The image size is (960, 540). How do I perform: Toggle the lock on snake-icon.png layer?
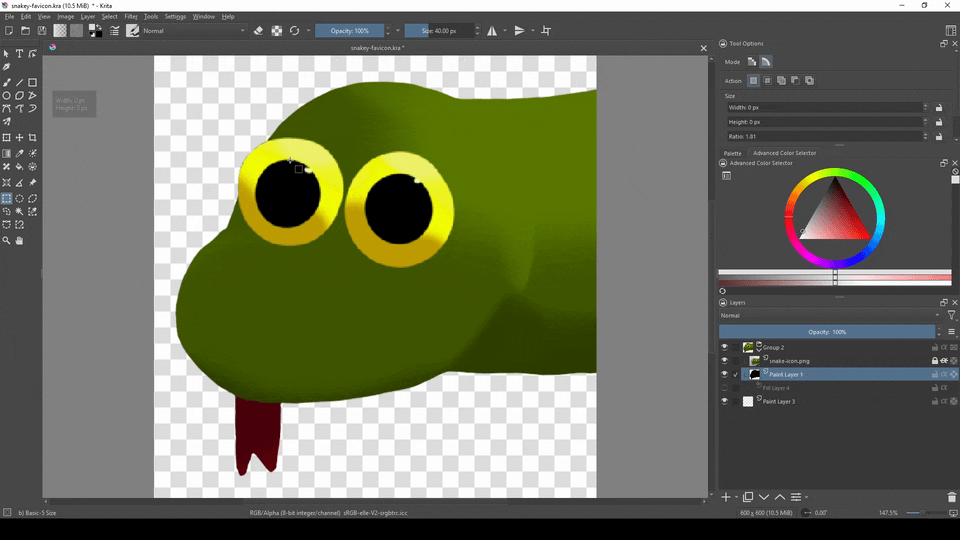click(x=935, y=361)
